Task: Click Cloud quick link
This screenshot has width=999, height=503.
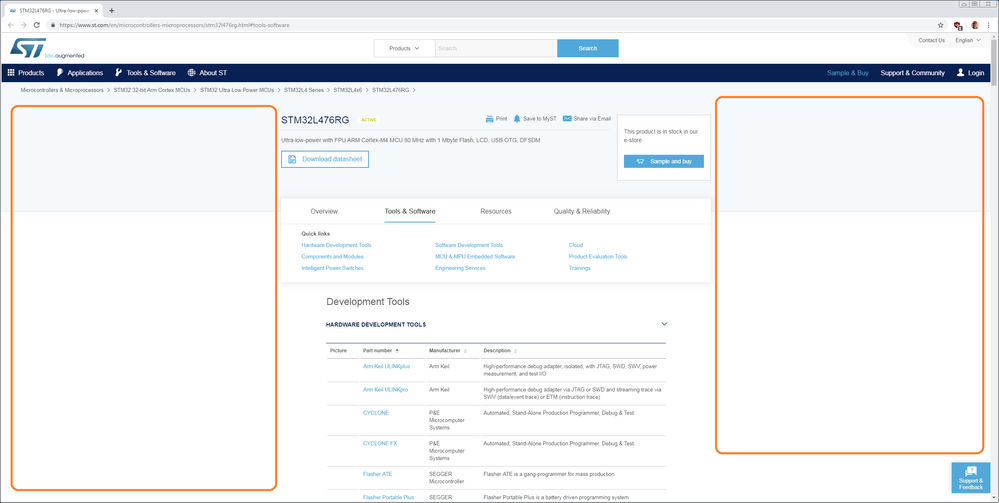Action: [x=576, y=245]
